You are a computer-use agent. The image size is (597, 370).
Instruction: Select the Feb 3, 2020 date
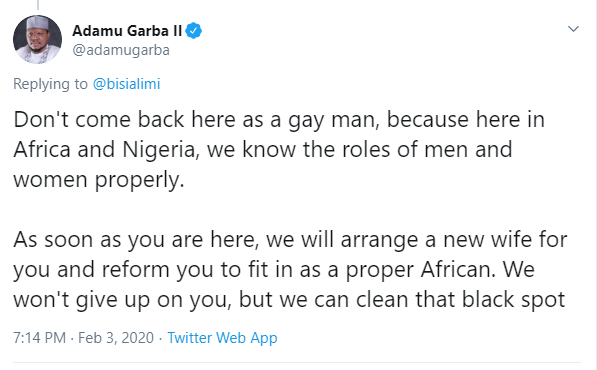(x=116, y=338)
